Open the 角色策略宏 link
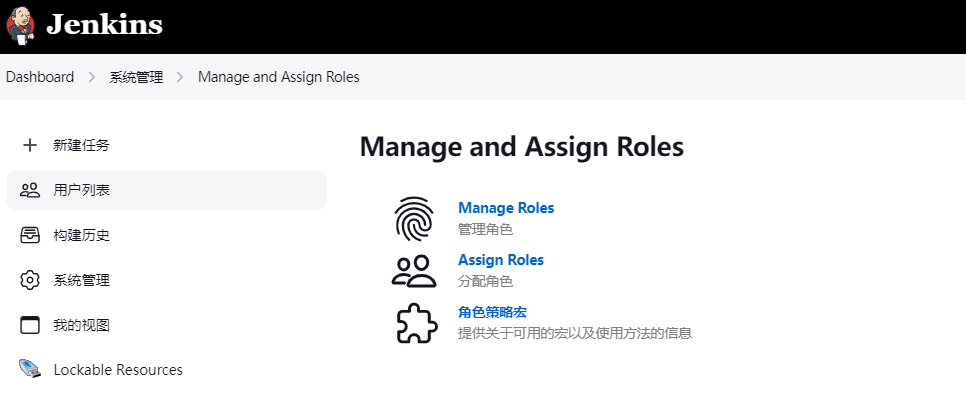 (x=492, y=312)
